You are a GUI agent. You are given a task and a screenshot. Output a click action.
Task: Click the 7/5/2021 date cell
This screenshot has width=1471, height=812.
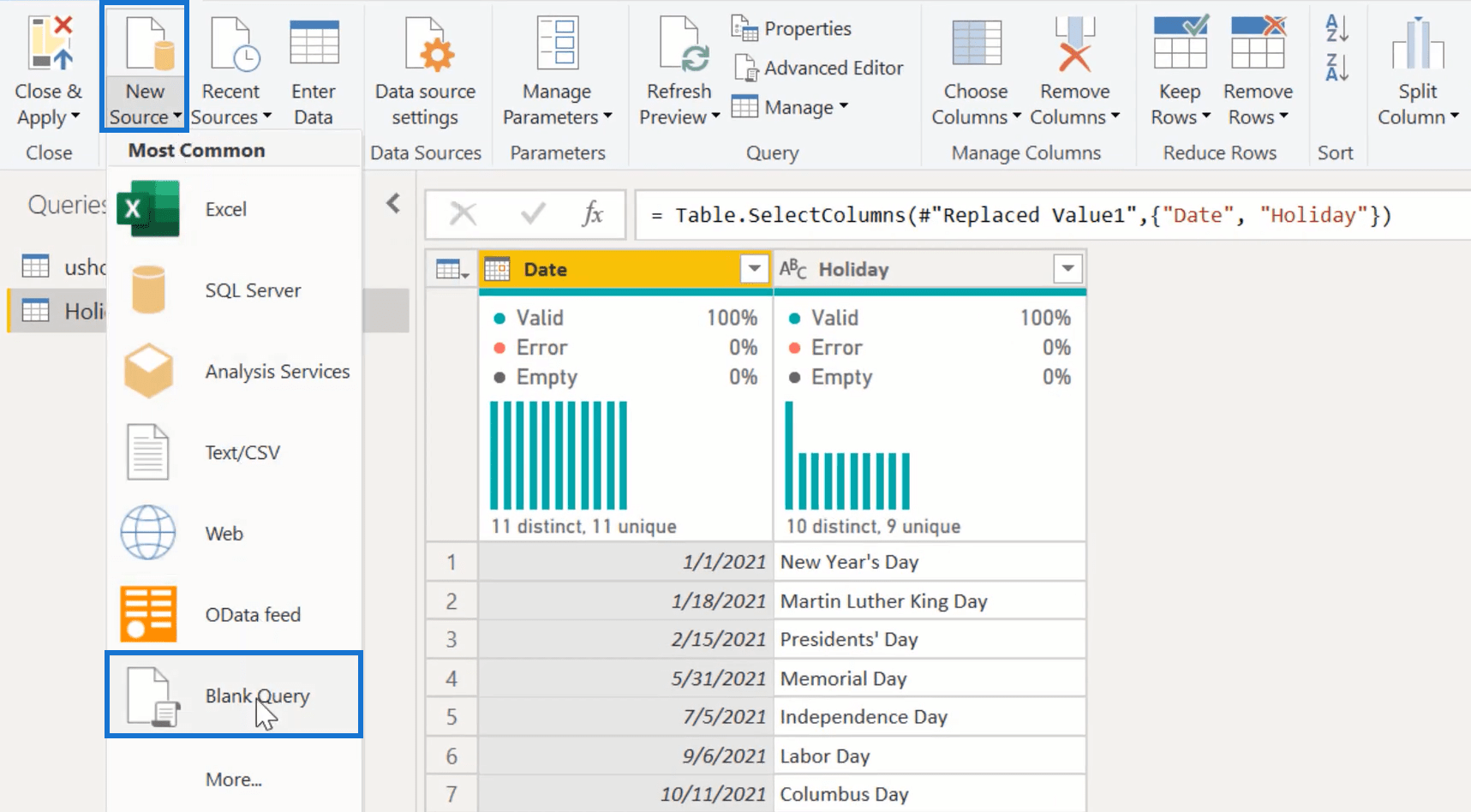pos(625,717)
